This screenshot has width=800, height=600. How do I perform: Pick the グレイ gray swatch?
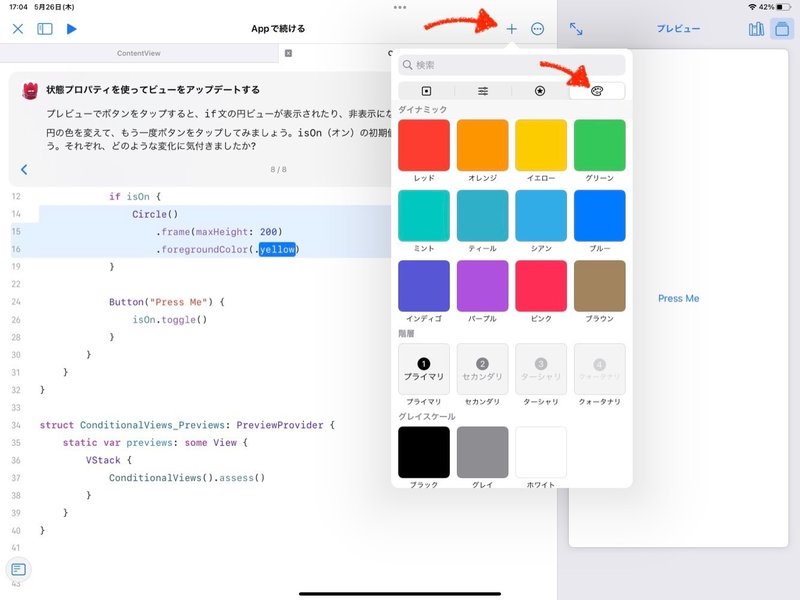click(482, 452)
